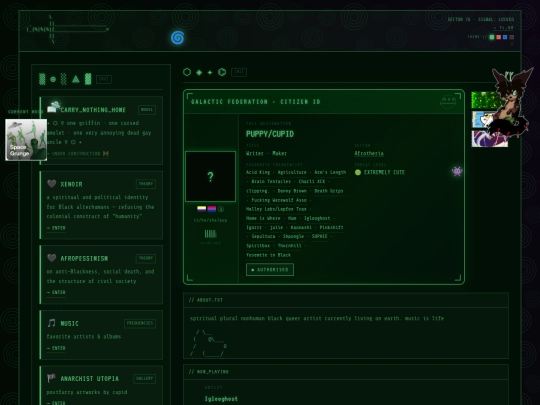Open the Afrotheria sector link
The height and width of the screenshot is (405, 540).
coord(369,154)
